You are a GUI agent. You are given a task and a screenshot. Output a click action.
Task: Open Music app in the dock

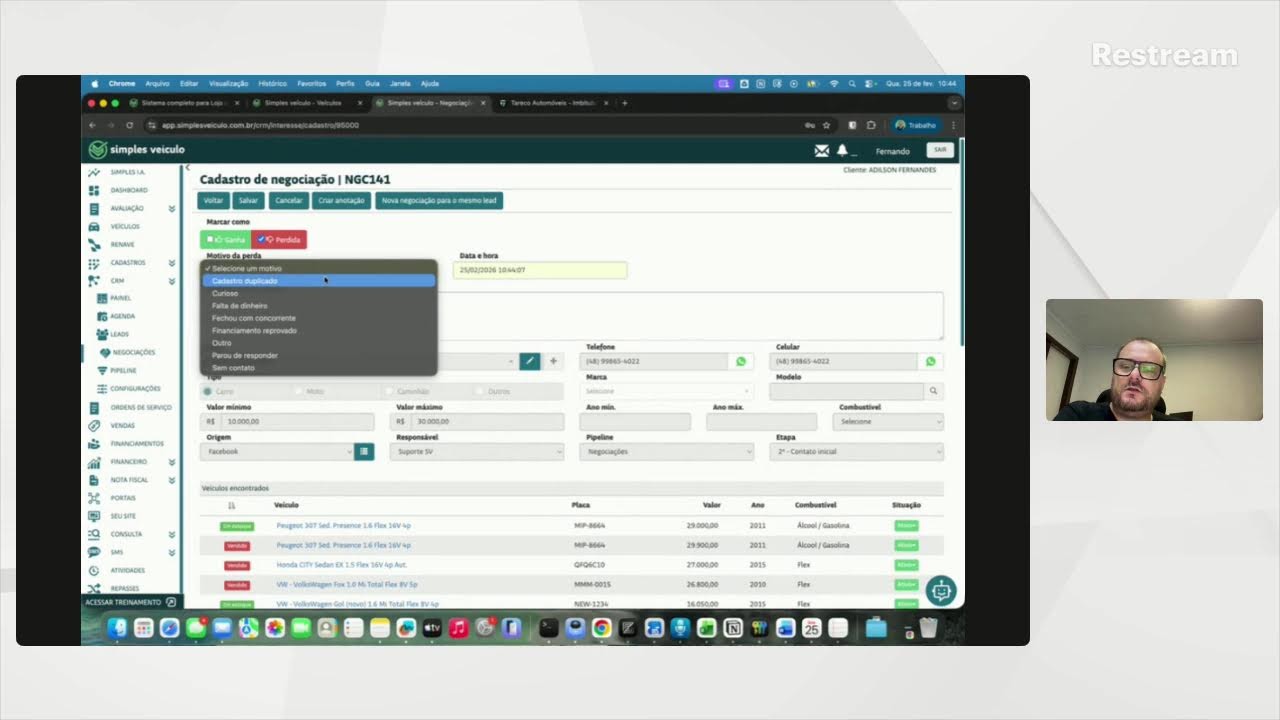(x=458, y=628)
